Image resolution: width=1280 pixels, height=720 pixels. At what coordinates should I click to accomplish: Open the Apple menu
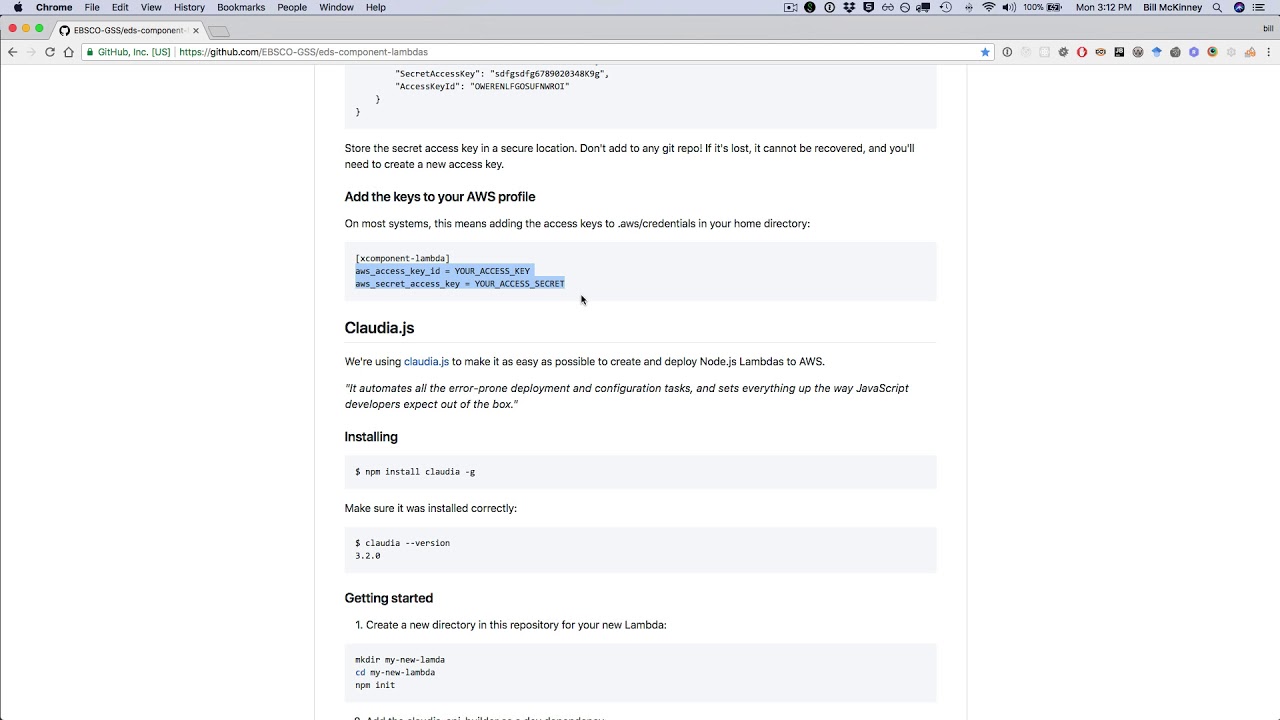17,7
